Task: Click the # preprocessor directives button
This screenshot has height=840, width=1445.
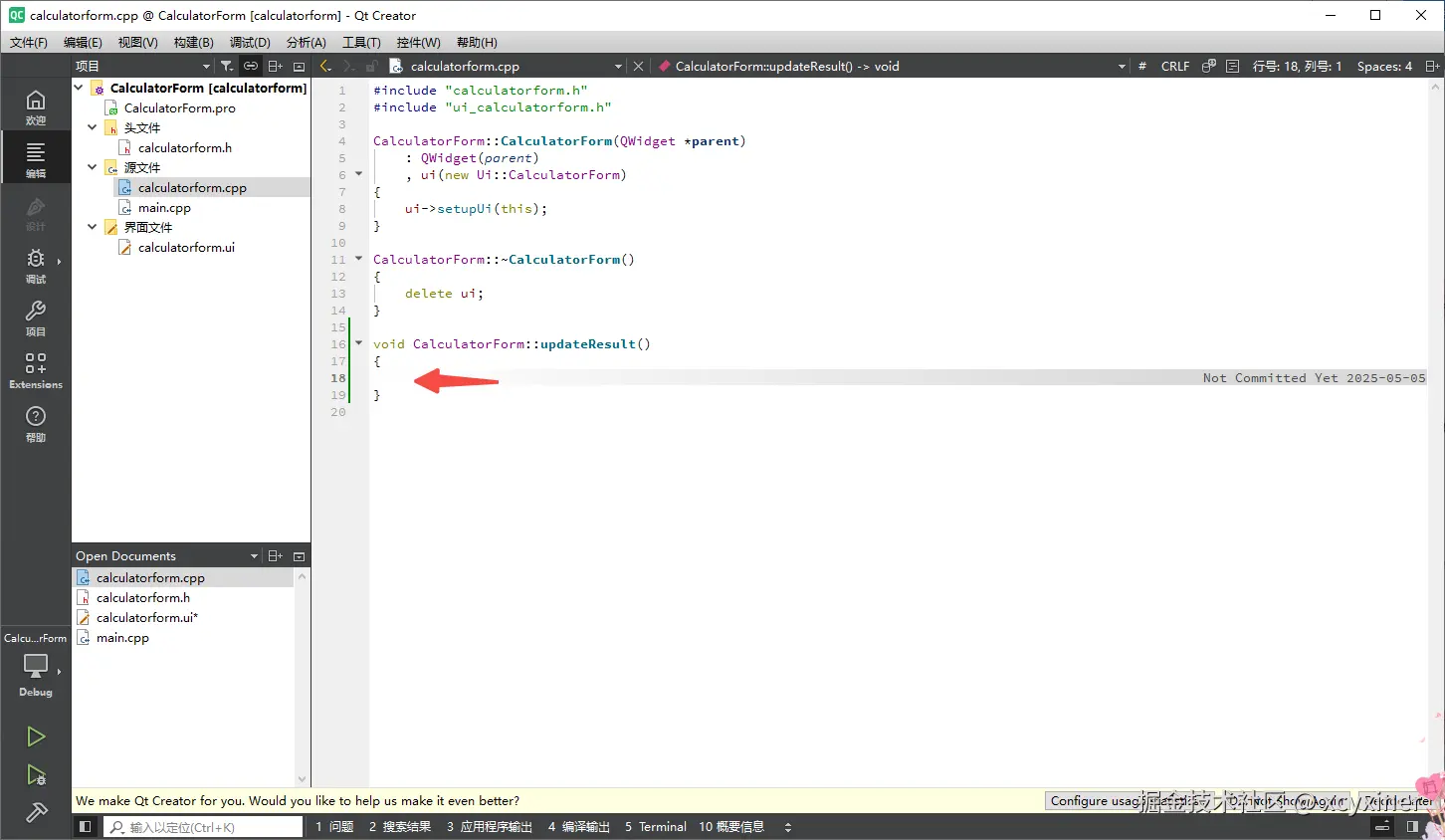Action: pyautogui.click(x=1142, y=66)
